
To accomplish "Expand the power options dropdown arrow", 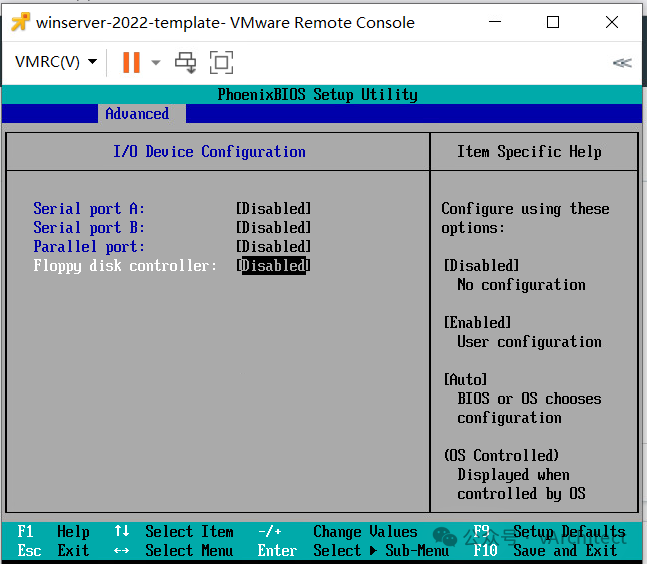I will tap(156, 63).
